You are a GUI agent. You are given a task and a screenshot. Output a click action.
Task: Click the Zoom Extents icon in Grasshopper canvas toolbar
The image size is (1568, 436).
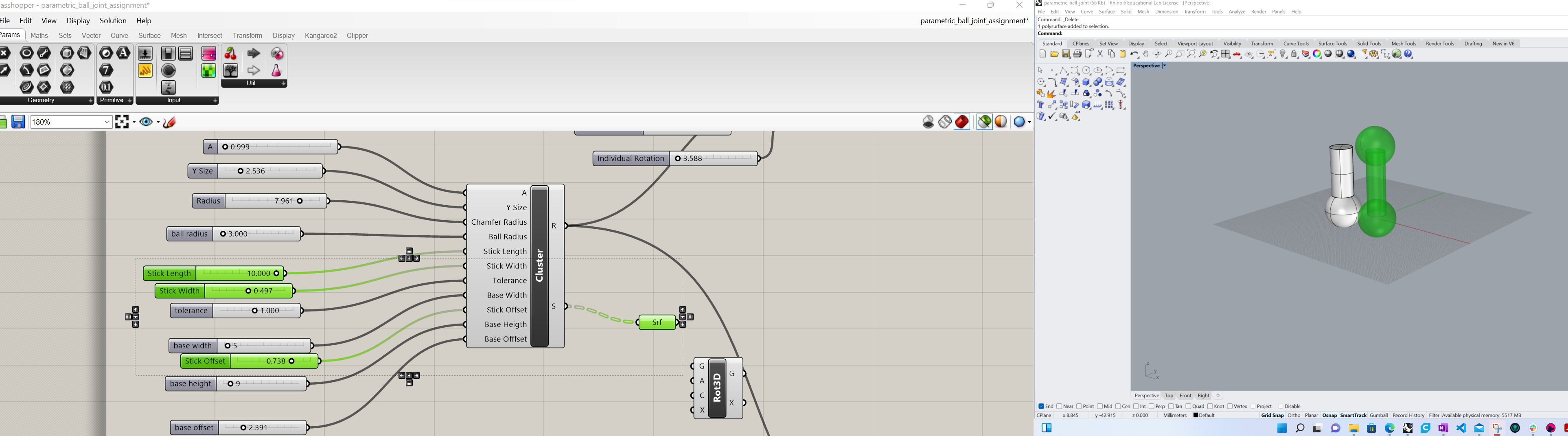(123, 122)
